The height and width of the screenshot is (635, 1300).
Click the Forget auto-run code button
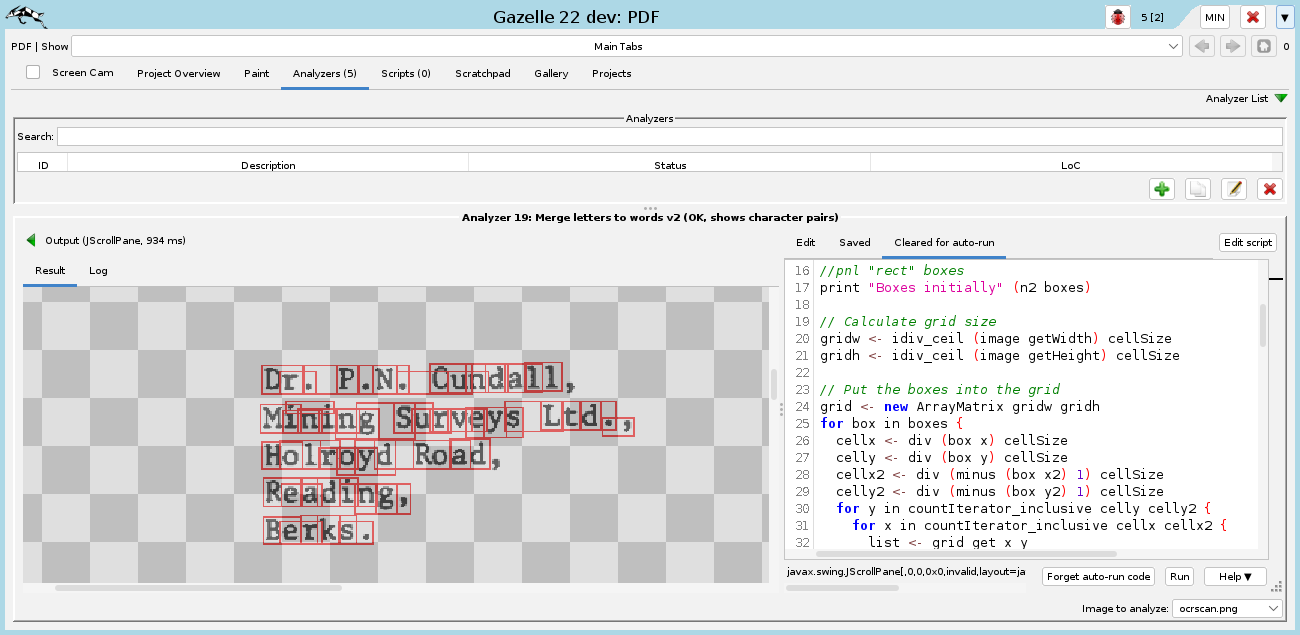coord(1100,577)
